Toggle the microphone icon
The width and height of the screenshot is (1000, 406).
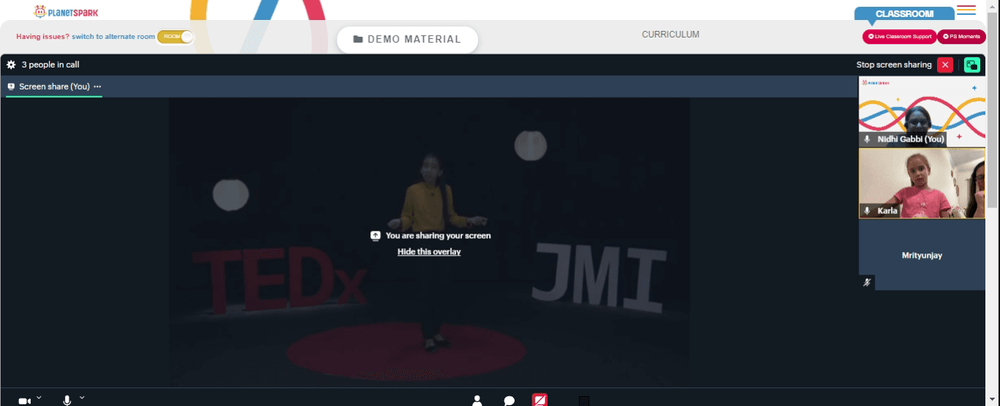click(x=67, y=400)
